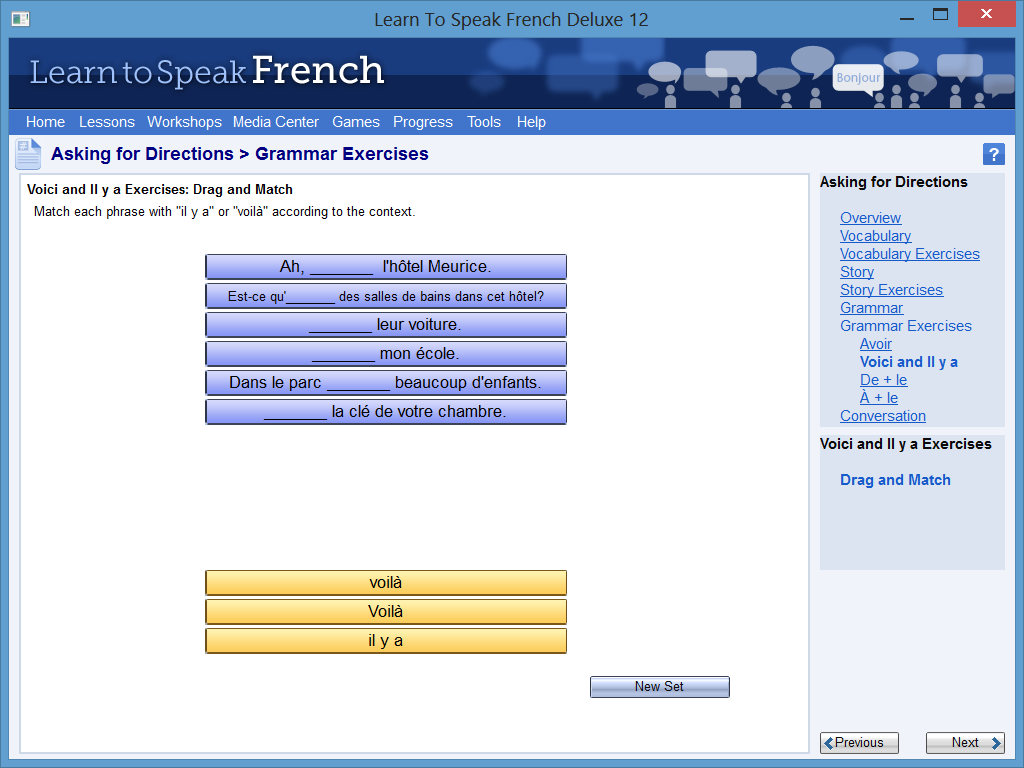This screenshot has height=768, width=1024.
Task: Open the Lessons menu
Action: point(106,122)
